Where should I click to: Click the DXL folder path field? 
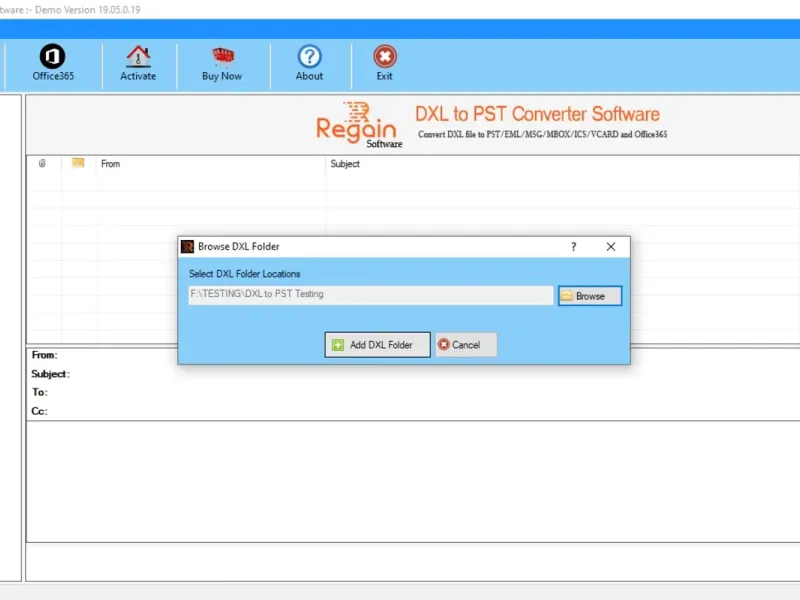click(x=371, y=295)
